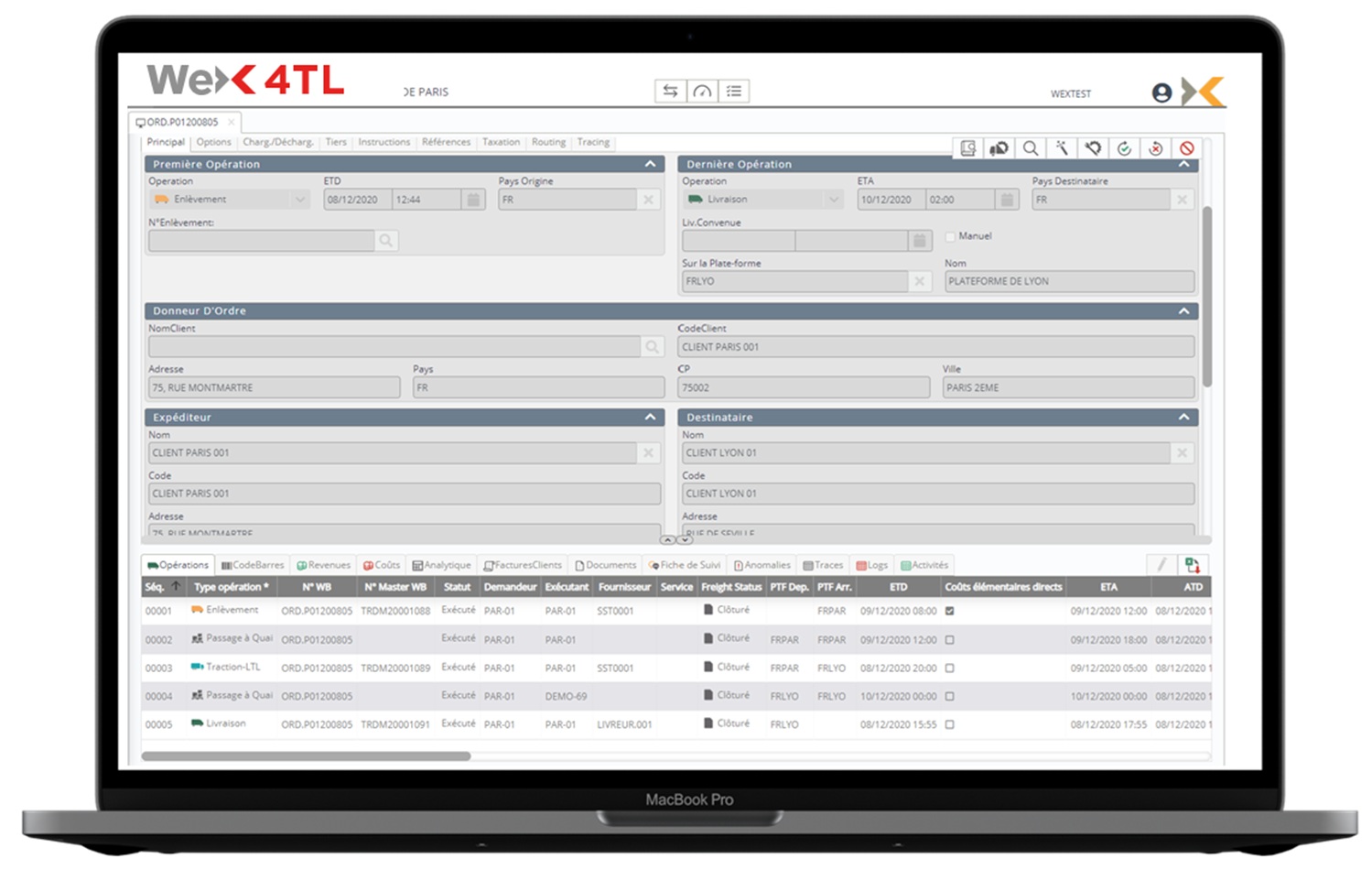Sort grid by ETD column header
The width and height of the screenshot is (1372, 880).
click(898, 587)
